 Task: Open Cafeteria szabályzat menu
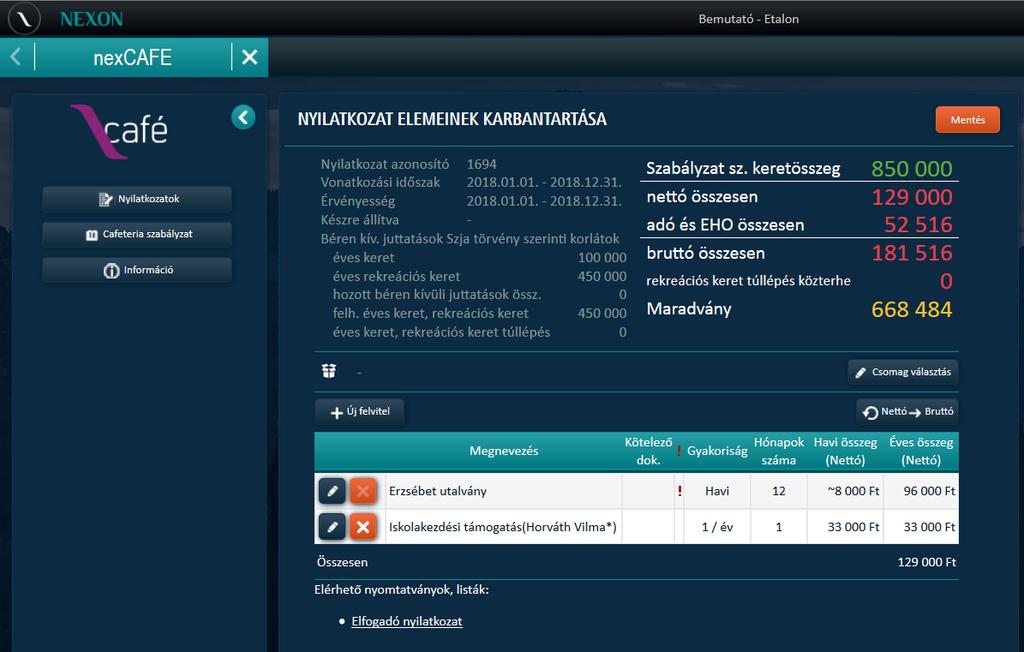click(x=137, y=235)
